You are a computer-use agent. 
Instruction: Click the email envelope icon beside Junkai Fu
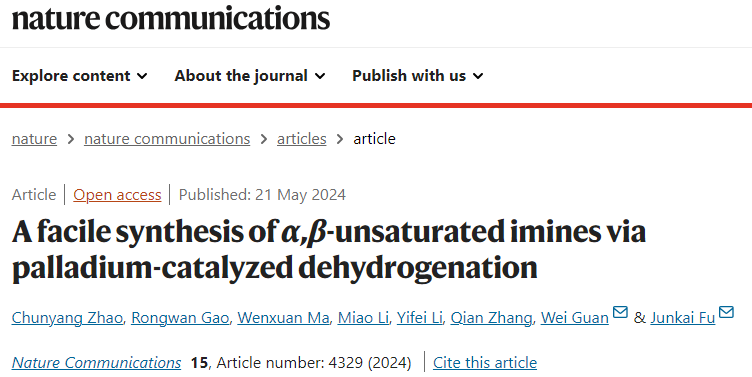(x=727, y=312)
